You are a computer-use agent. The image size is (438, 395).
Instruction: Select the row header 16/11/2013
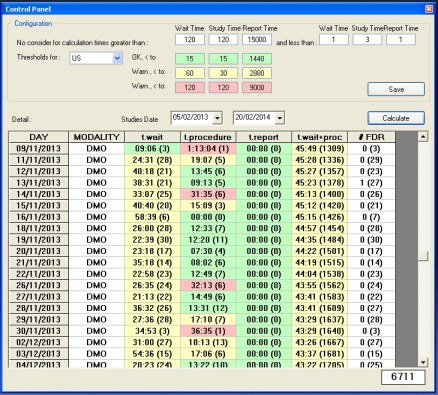(x=39, y=217)
